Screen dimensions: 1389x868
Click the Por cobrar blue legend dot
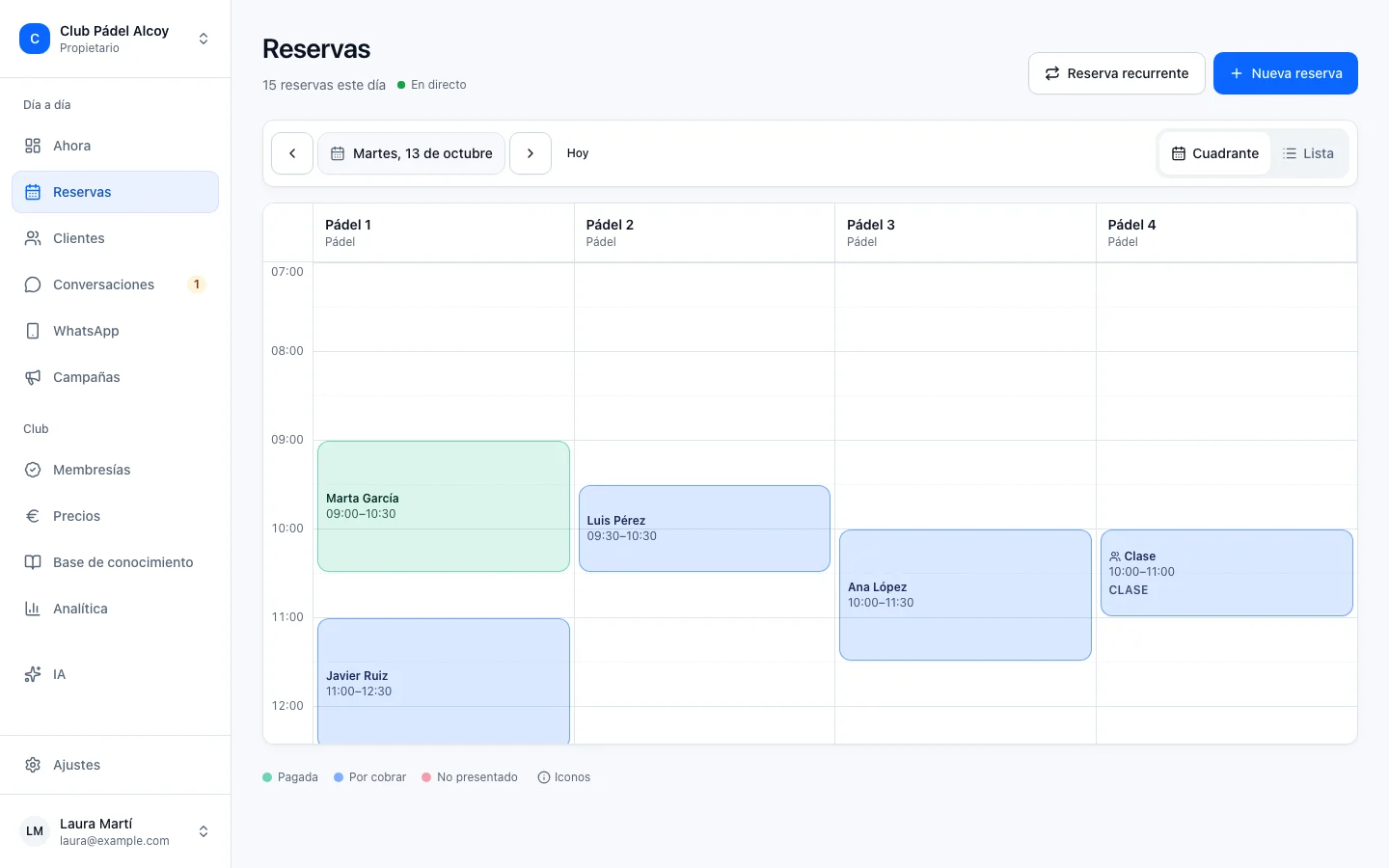click(x=339, y=777)
